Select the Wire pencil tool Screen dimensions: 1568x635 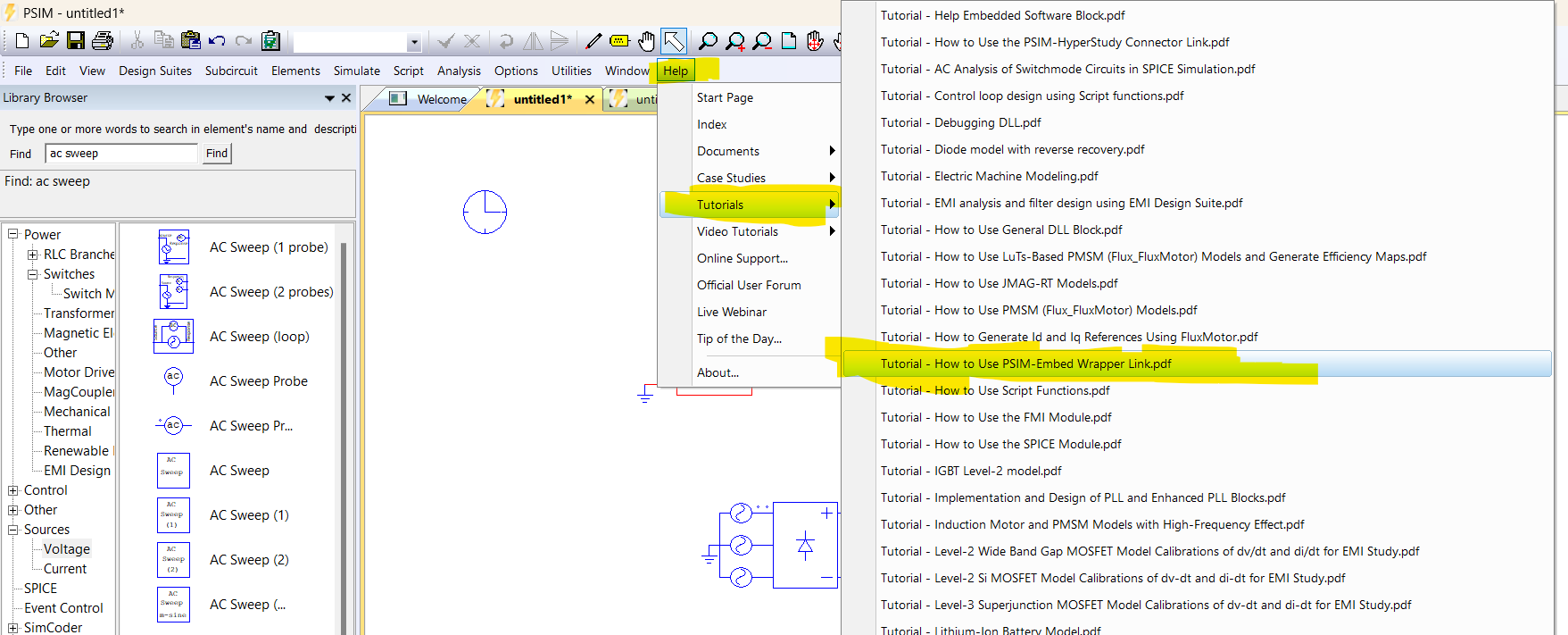coord(593,41)
